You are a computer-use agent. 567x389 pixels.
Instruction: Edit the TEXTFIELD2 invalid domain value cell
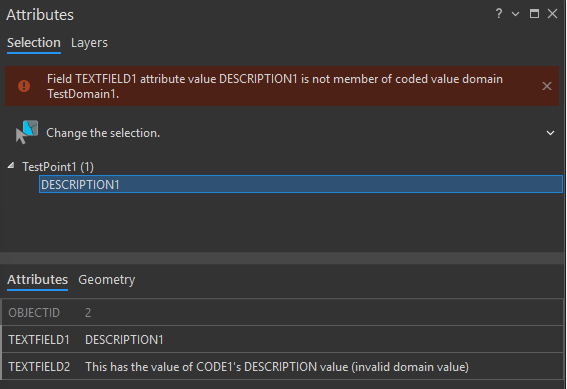(x=323, y=367)
